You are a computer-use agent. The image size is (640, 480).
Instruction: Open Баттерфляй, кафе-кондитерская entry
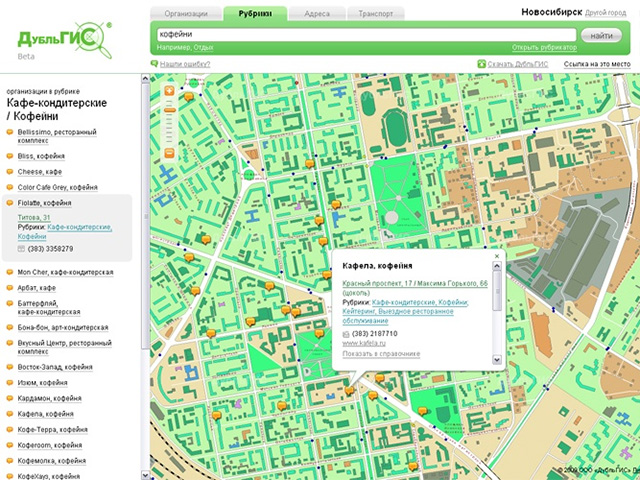tap(49, 308)
